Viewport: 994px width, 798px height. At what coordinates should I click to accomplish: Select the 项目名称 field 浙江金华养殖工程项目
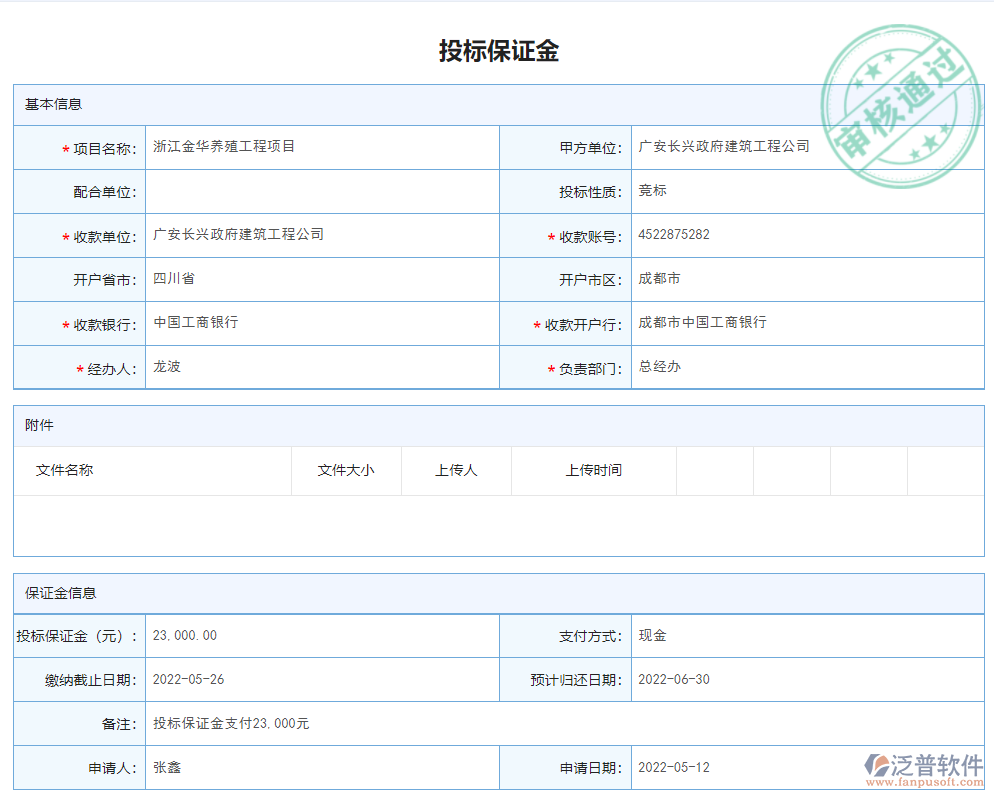pos(220,147)
